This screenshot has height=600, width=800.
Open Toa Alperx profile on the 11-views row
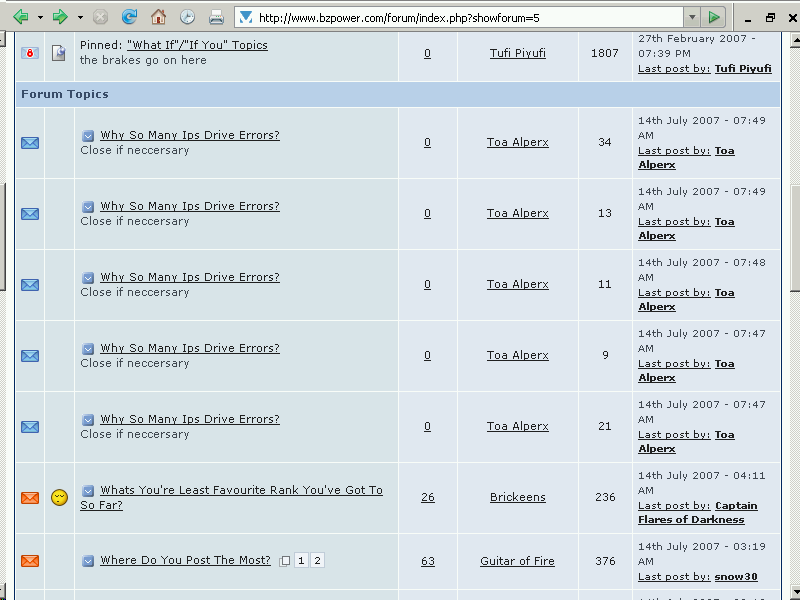click(x=518, y=284)
